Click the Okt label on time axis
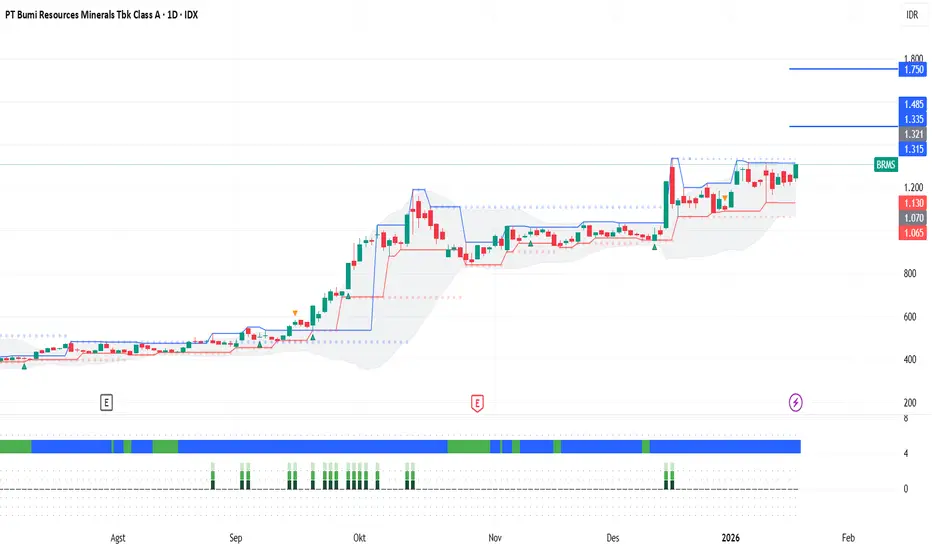 click(359, 538)
